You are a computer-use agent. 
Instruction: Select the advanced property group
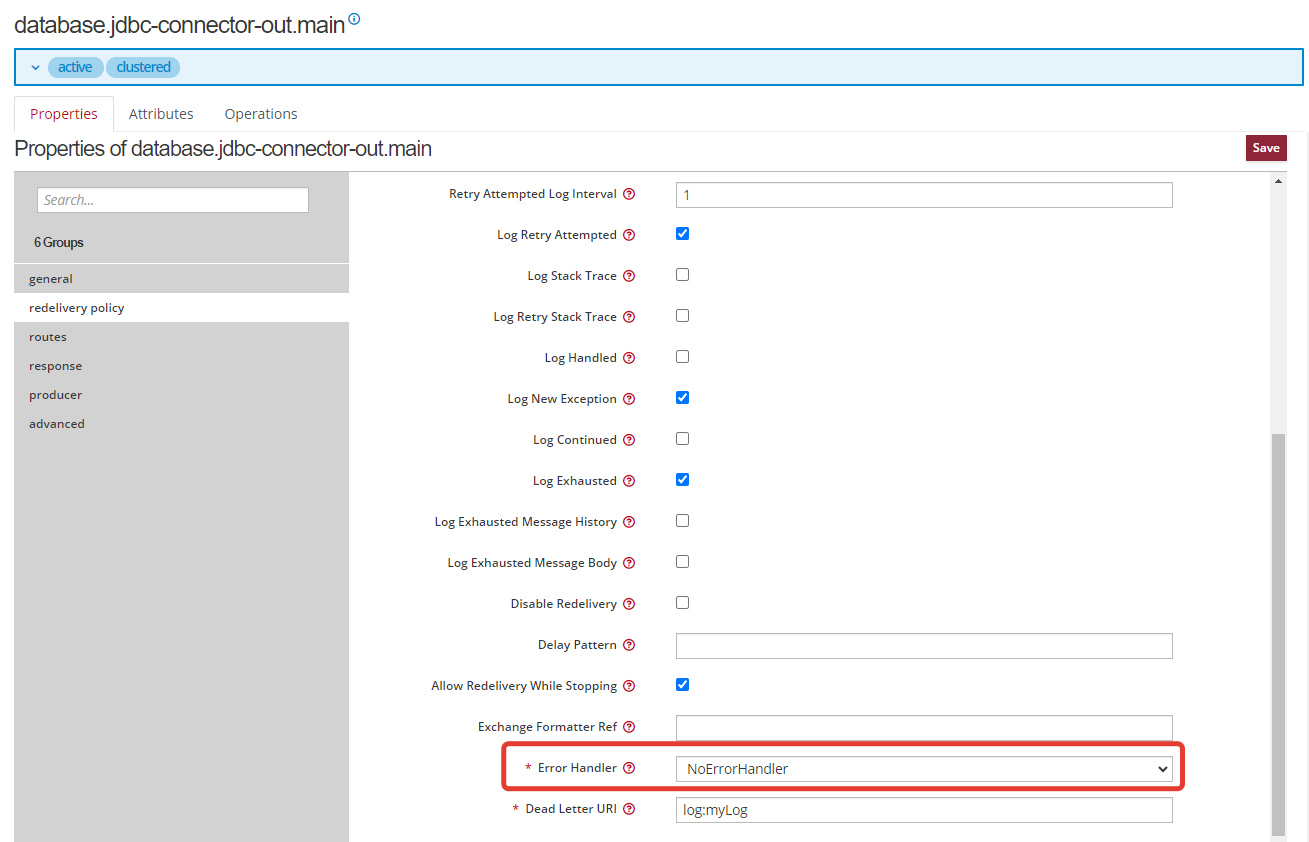(57, 424)
